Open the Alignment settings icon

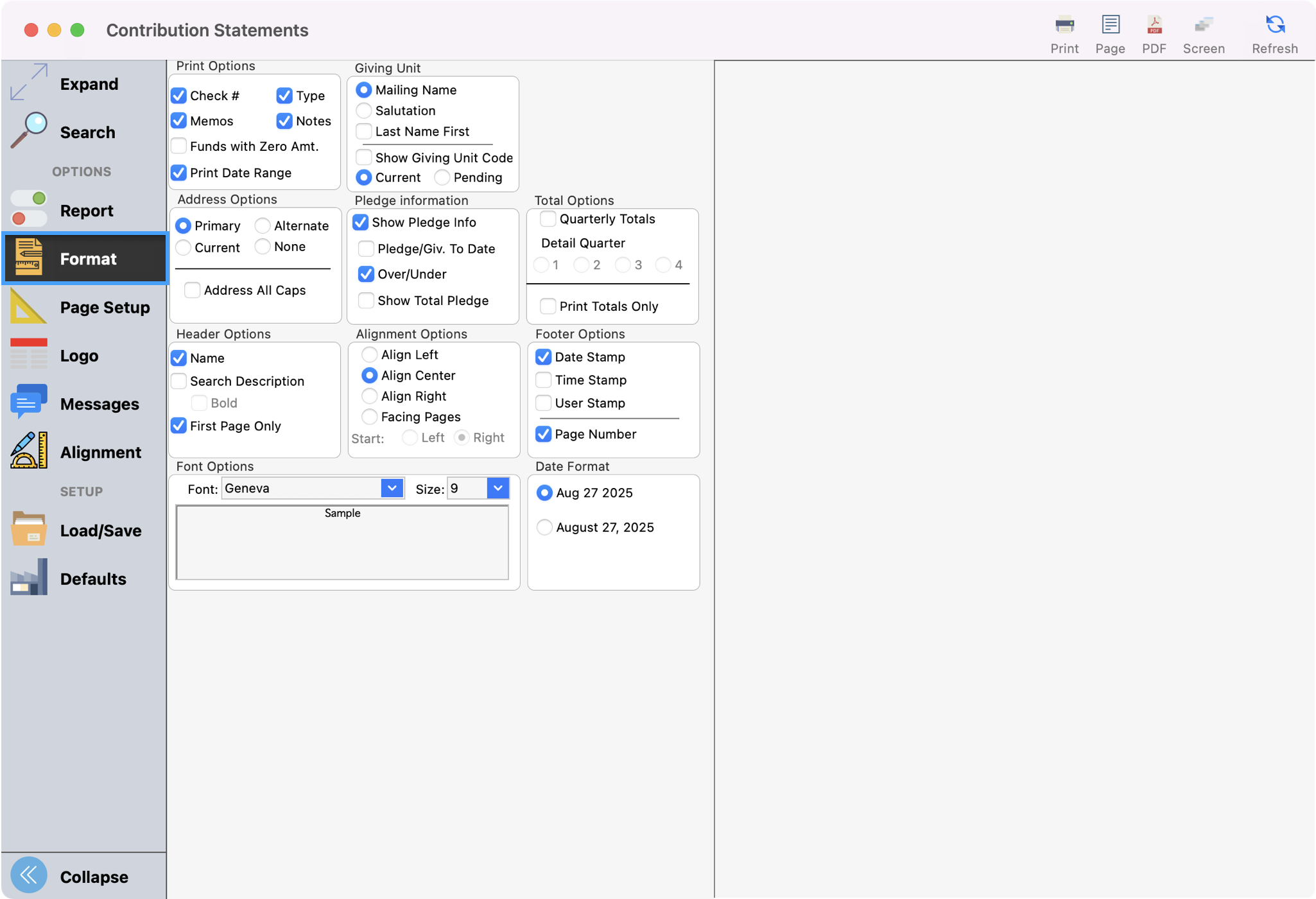(x=101, y=451)
